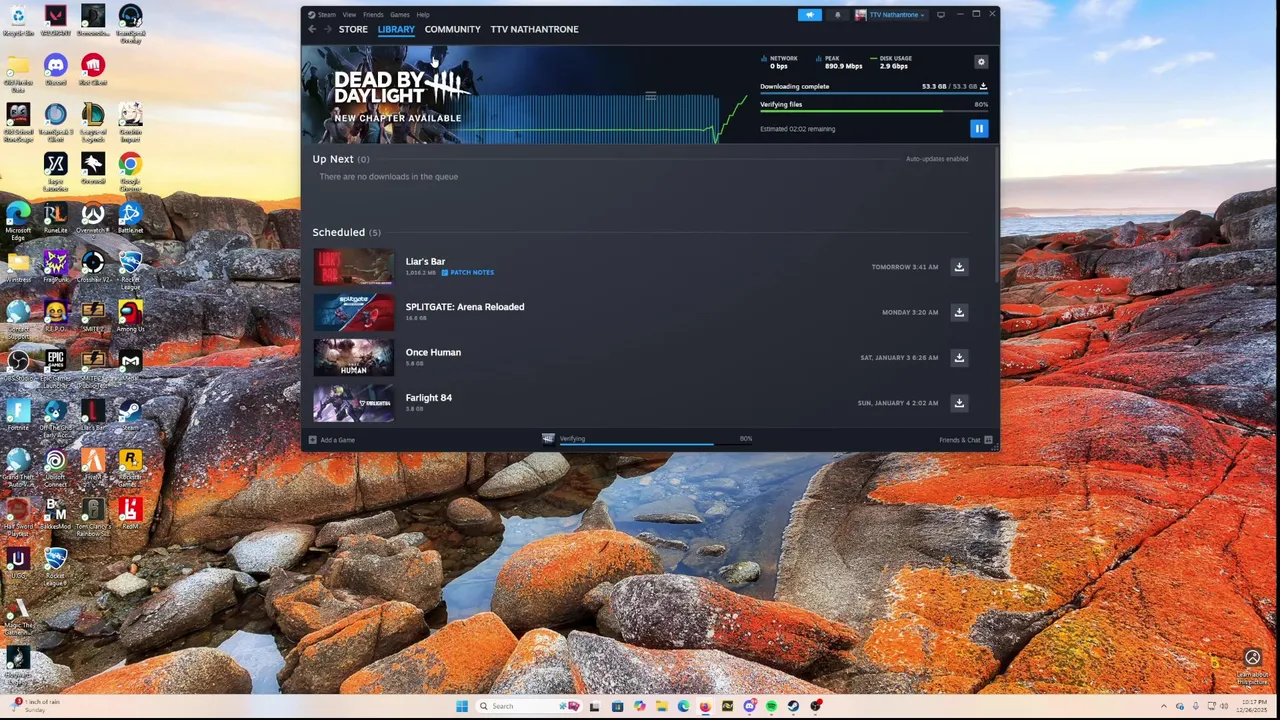The height and width of the screenshot is (720, 1280).
Task: Start the Farlight 84 download now
Action: coord(959,403)
